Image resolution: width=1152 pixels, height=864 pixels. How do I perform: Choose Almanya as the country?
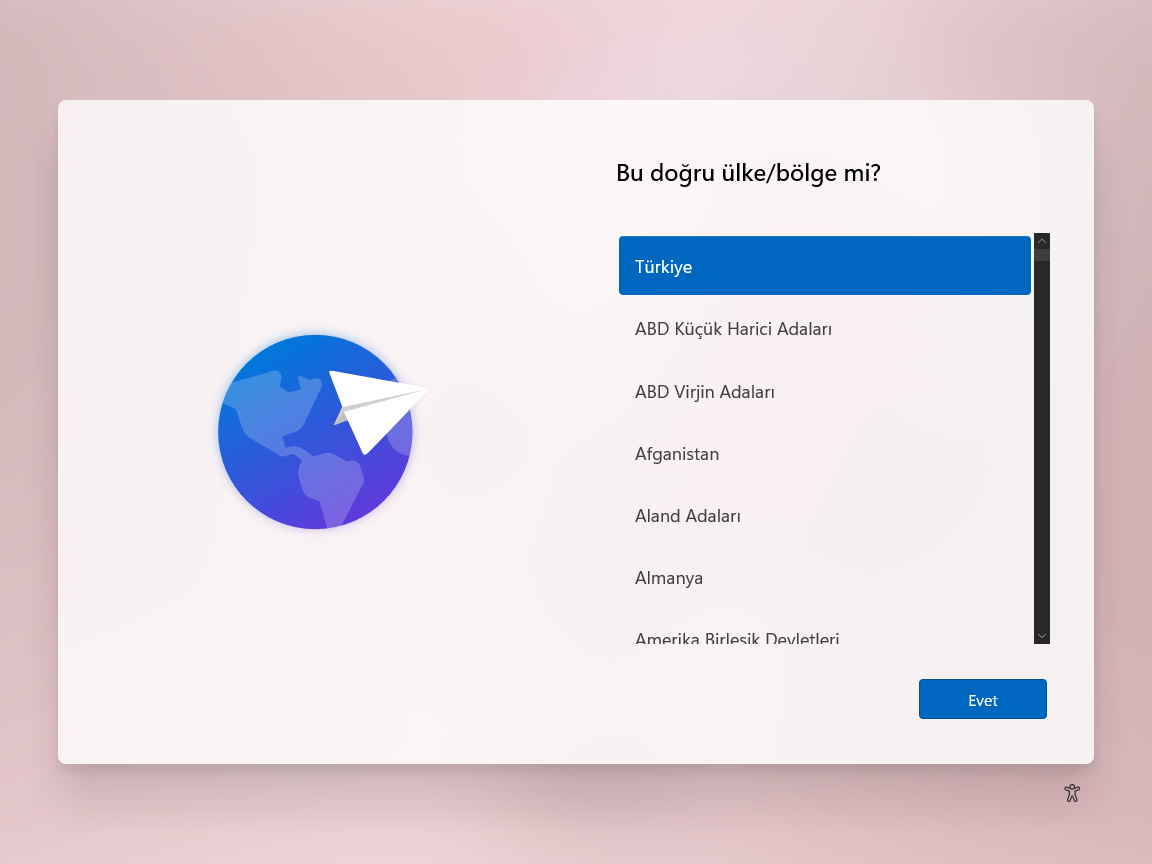point(824,578)
